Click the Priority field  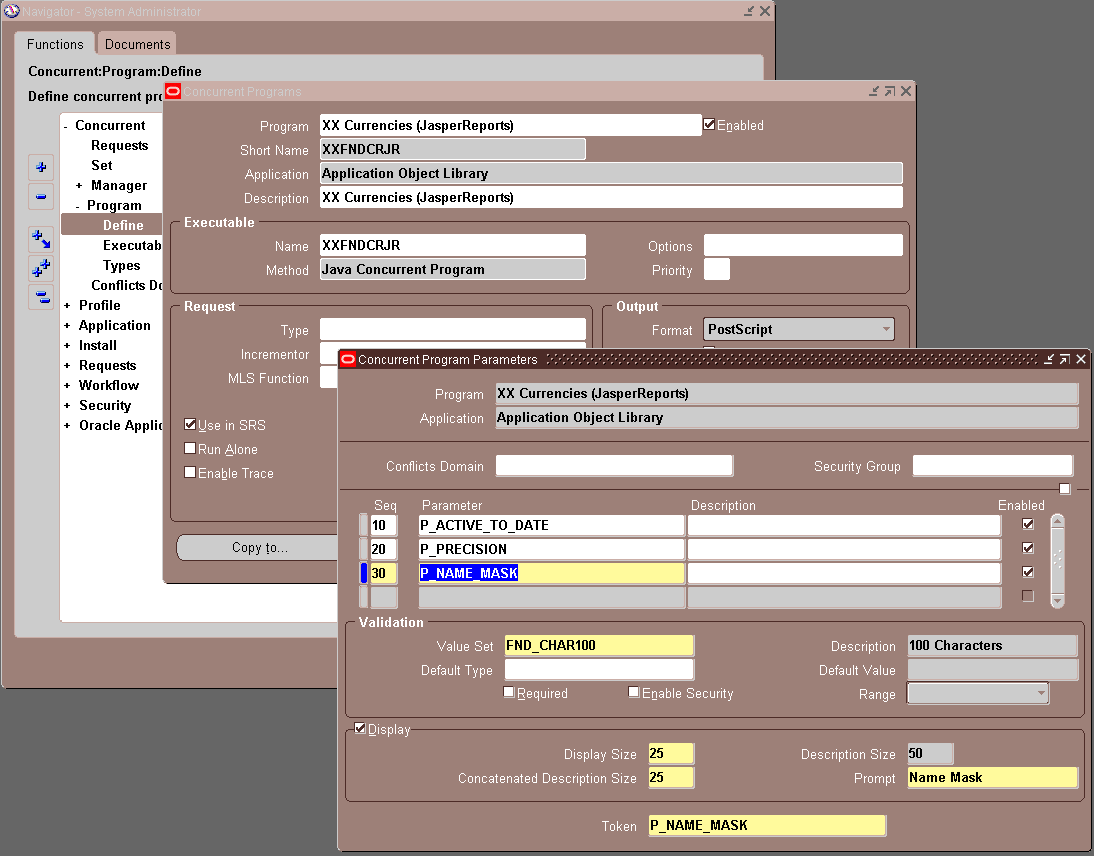(717, 269)
